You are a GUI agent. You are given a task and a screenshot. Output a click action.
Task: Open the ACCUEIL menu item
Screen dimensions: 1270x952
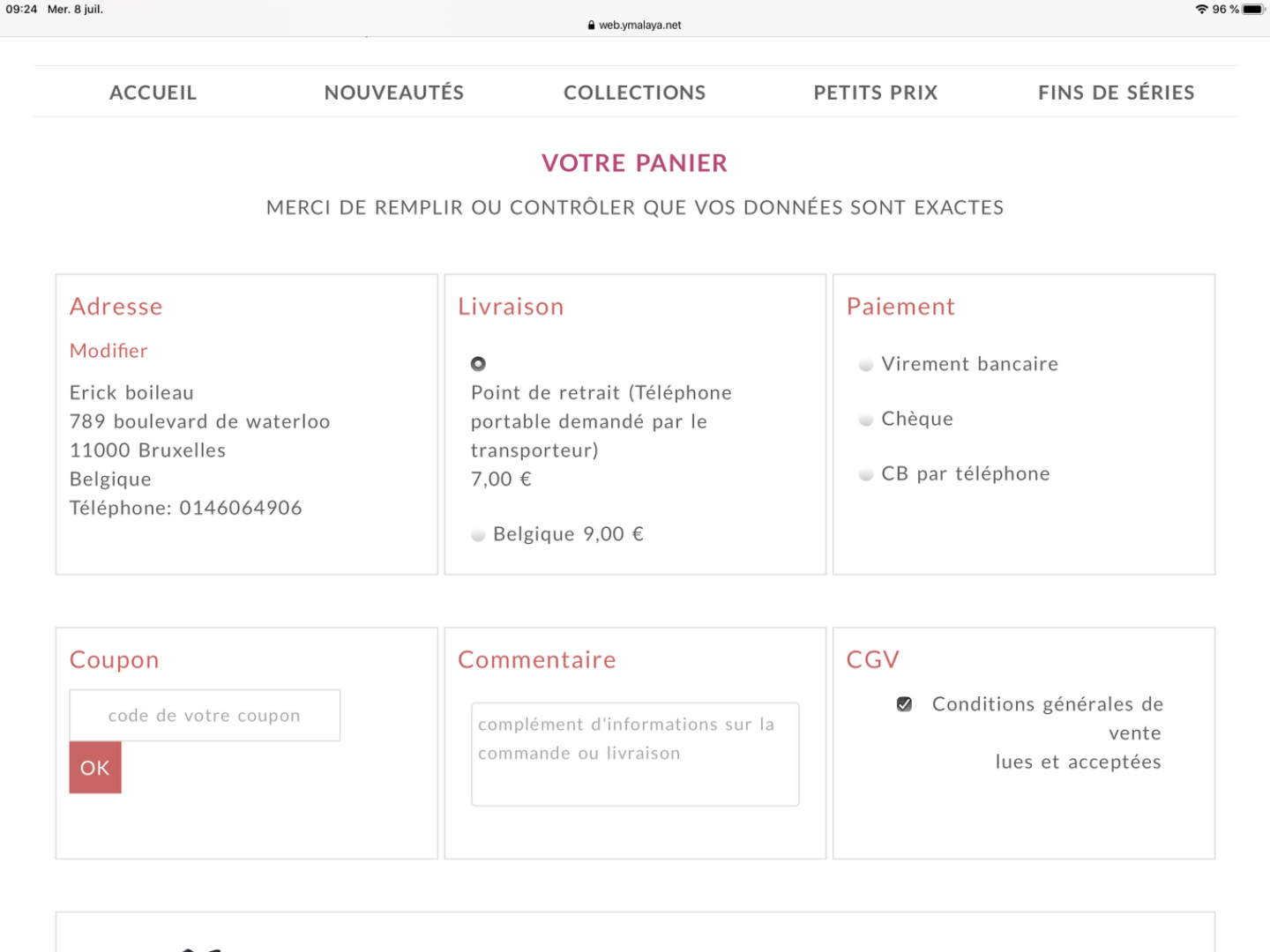(x=153, y=93)
